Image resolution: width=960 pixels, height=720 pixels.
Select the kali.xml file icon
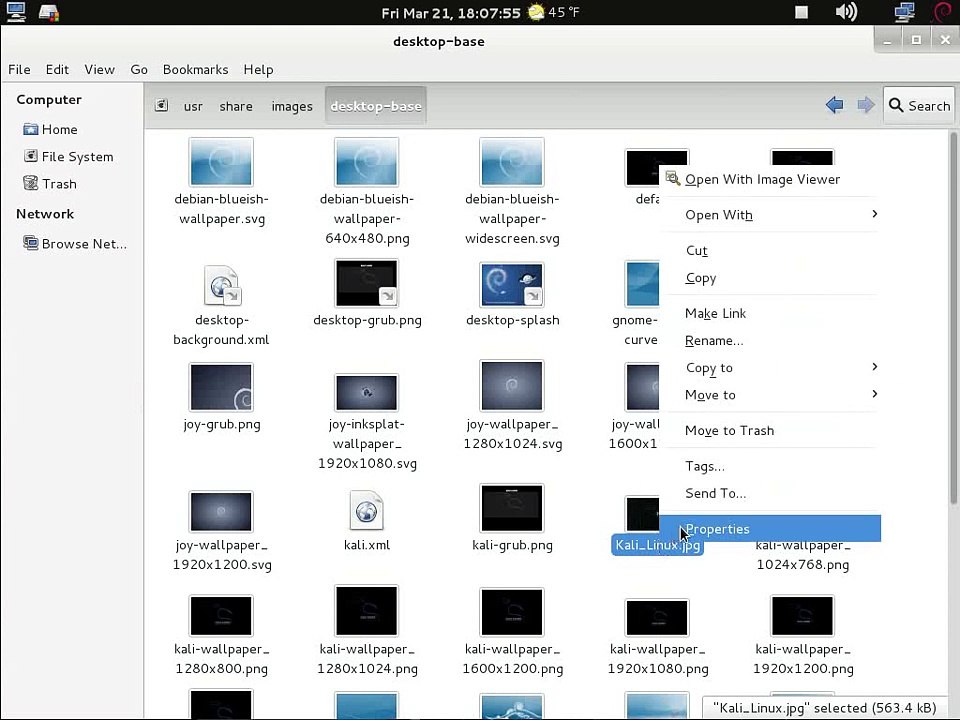pyautogui.click(x=367, y=510)
